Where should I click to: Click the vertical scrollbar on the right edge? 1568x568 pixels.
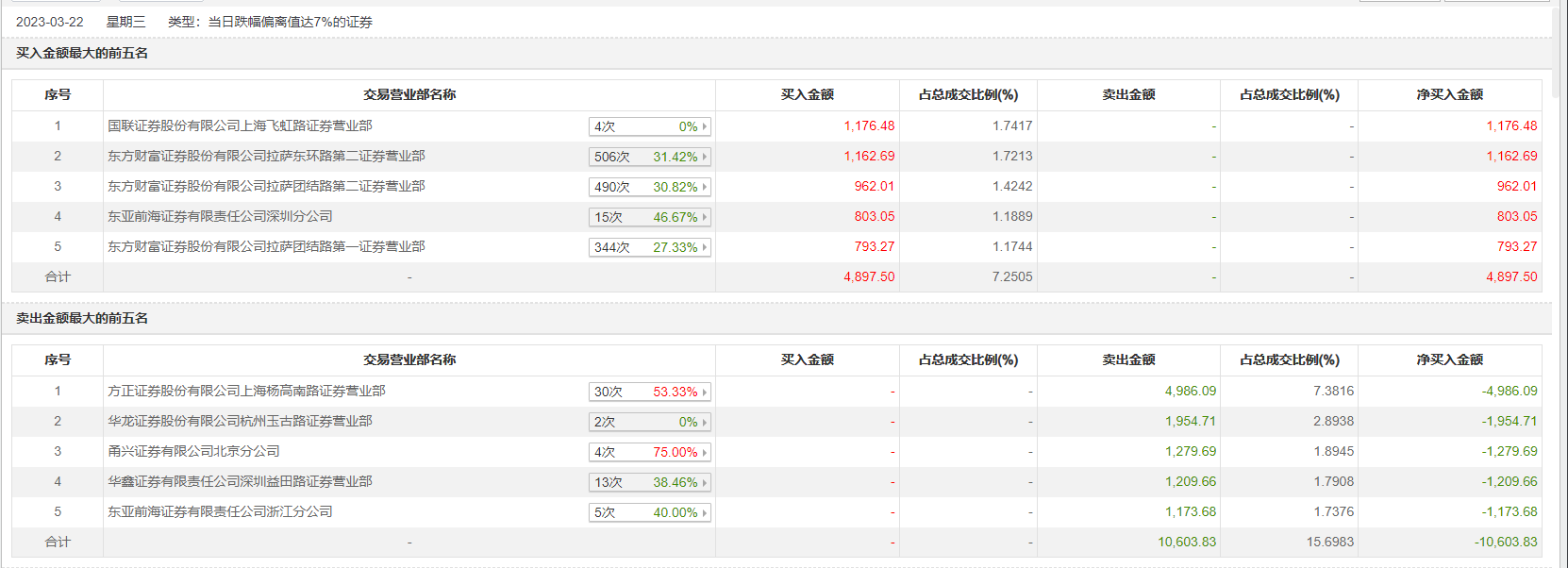1560,283
